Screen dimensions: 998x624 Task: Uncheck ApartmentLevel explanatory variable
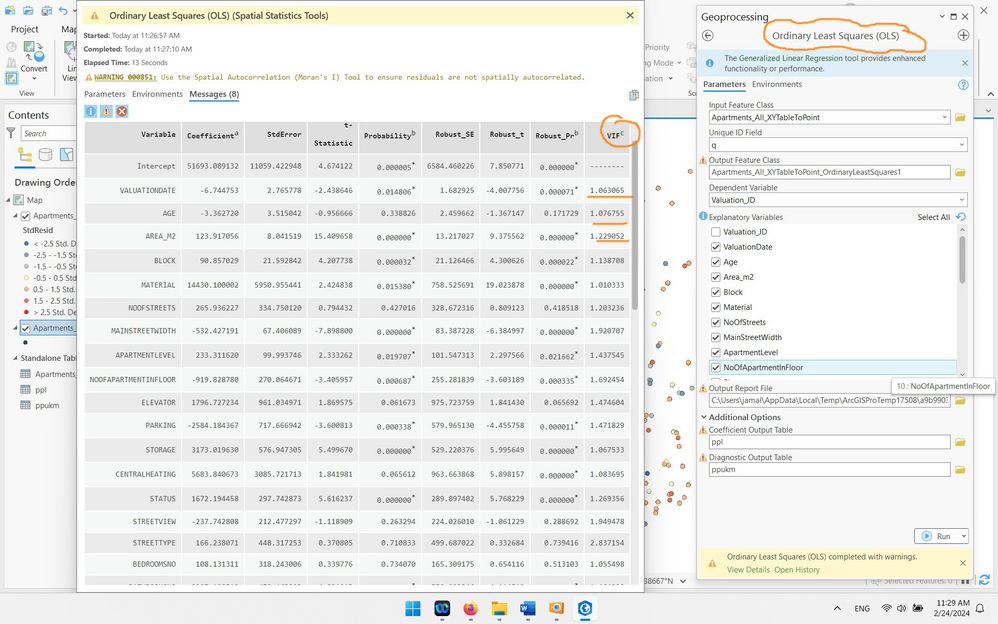pyautogui.click(x=715, y=352)
